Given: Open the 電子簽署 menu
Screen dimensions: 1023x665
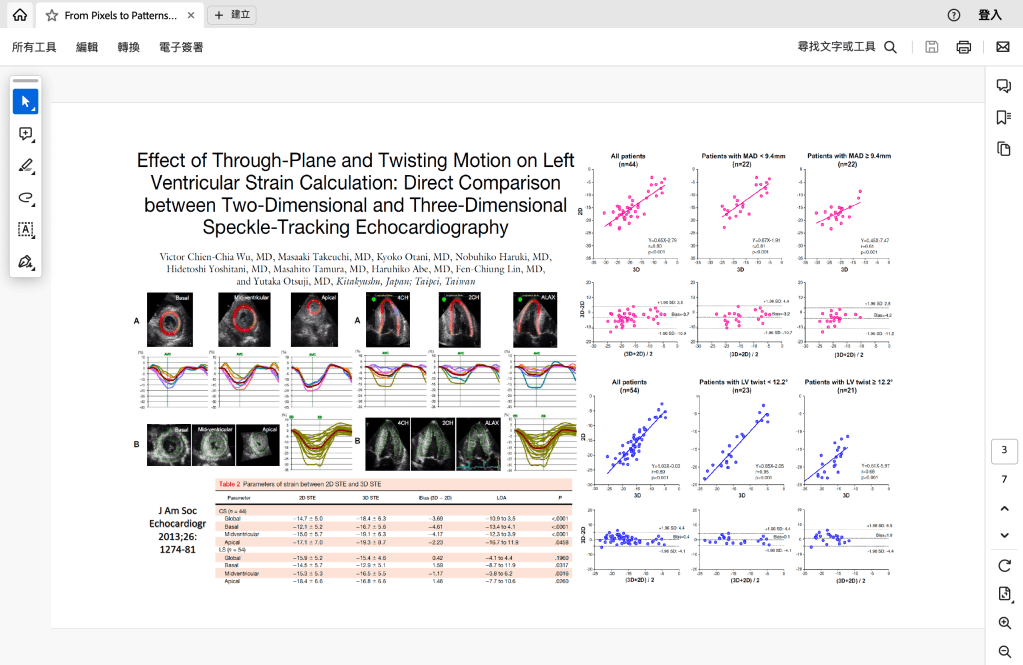Looking at the screenshot, I should (181, 47).
